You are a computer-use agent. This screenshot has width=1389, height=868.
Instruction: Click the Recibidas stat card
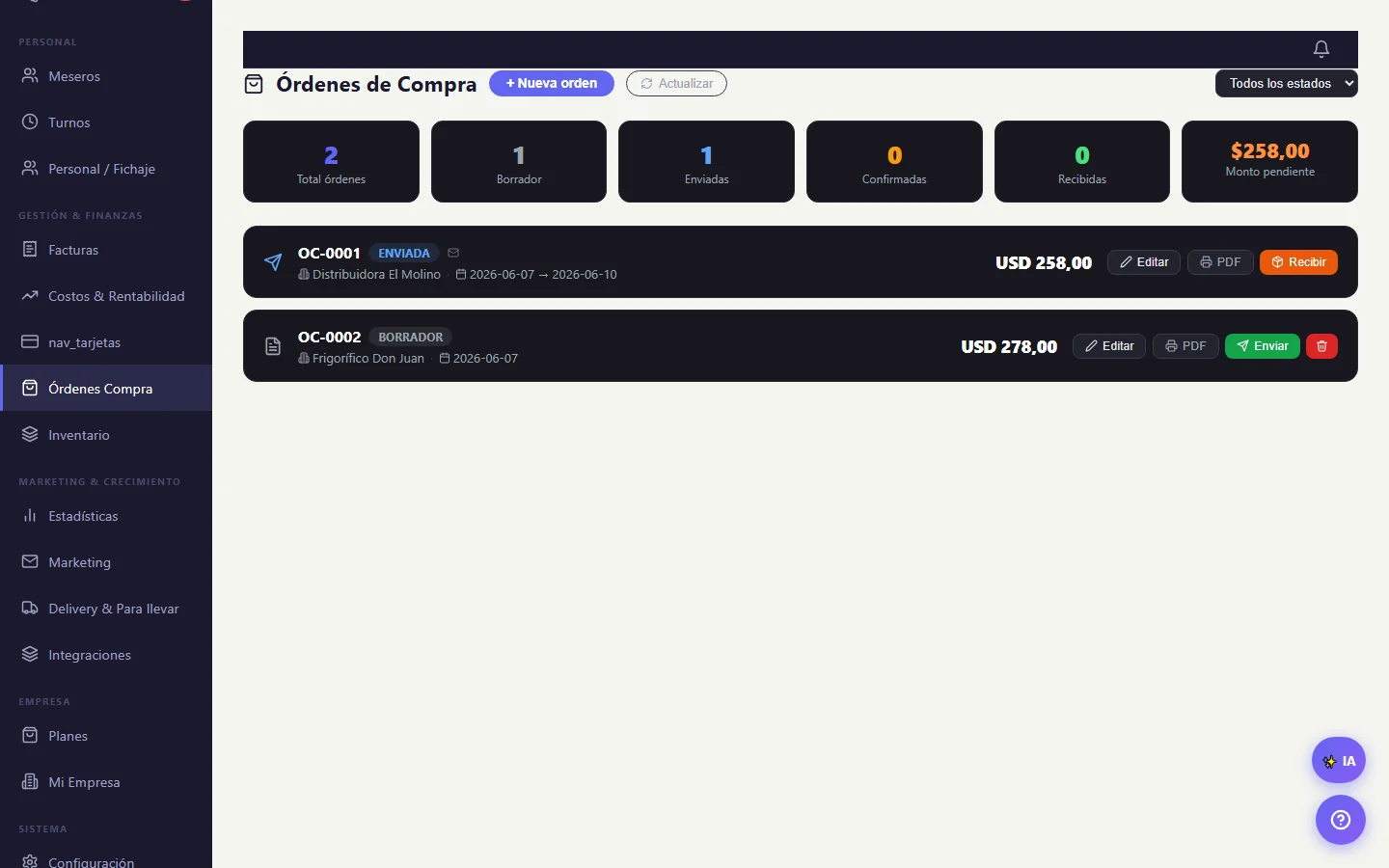(1082, 161)
